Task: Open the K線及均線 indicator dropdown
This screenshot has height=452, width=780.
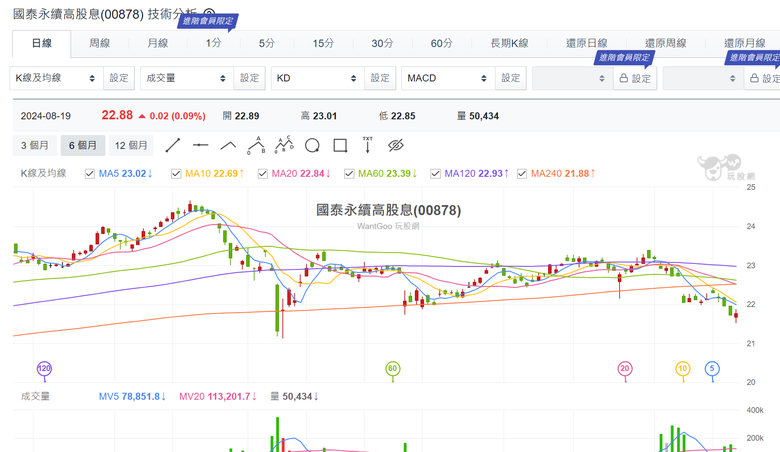Action: (56, 78)
